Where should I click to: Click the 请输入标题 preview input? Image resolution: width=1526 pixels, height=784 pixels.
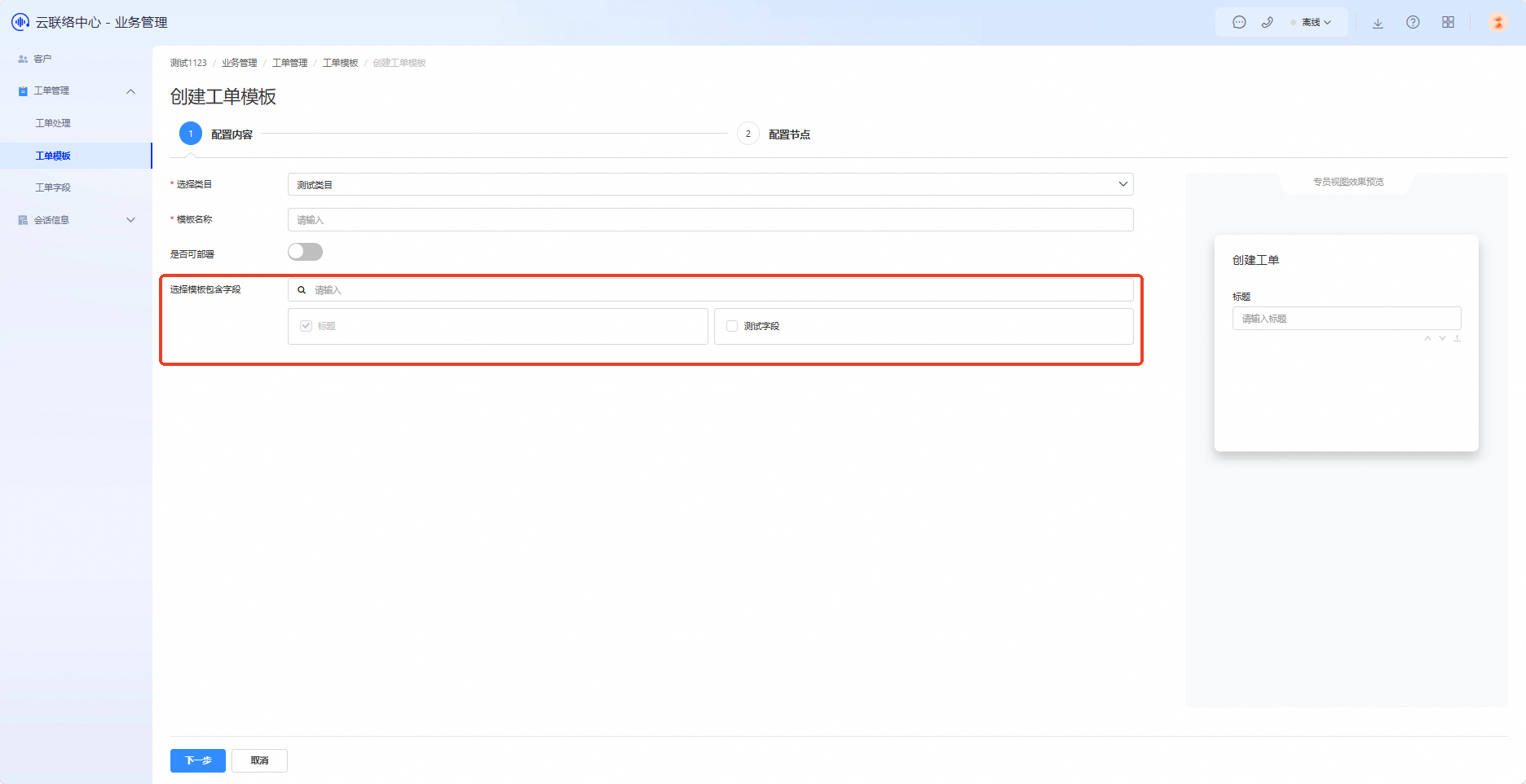click(x=1347, y=319)
